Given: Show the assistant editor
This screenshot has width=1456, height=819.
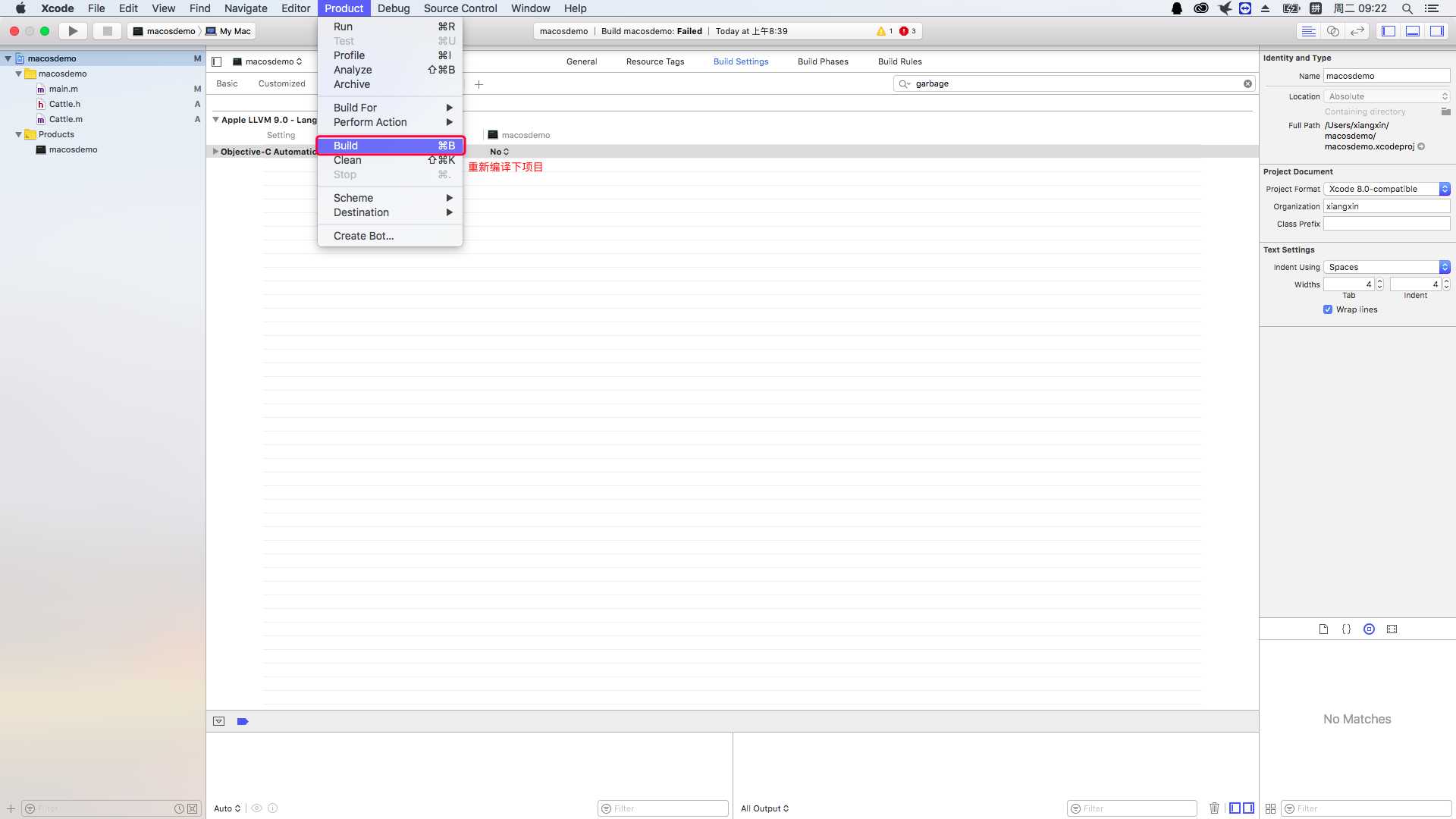Looking at the screenshot, I should pos(1332,31).
